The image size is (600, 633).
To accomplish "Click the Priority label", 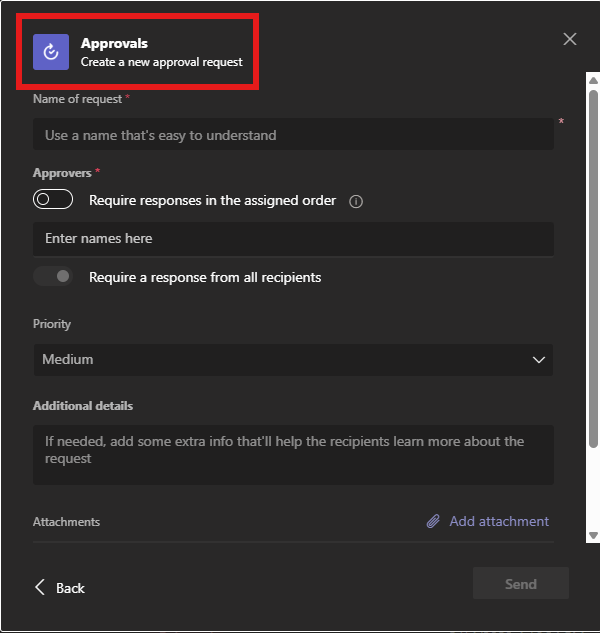I will click(52, 324).
